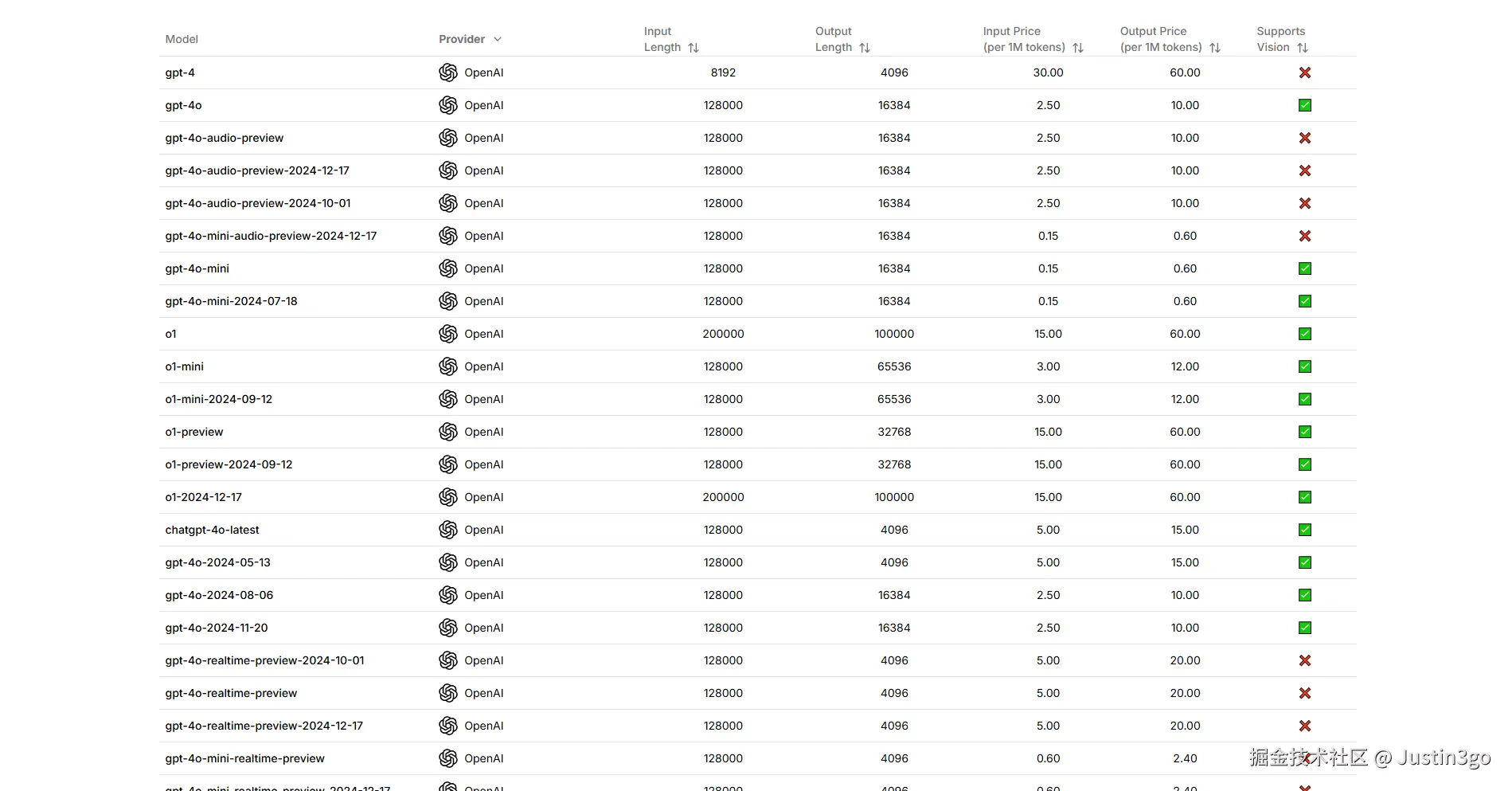Screen dimensions: 1512x791
Task: Sort by Output Price column arrows
Action: (1215, 48)
